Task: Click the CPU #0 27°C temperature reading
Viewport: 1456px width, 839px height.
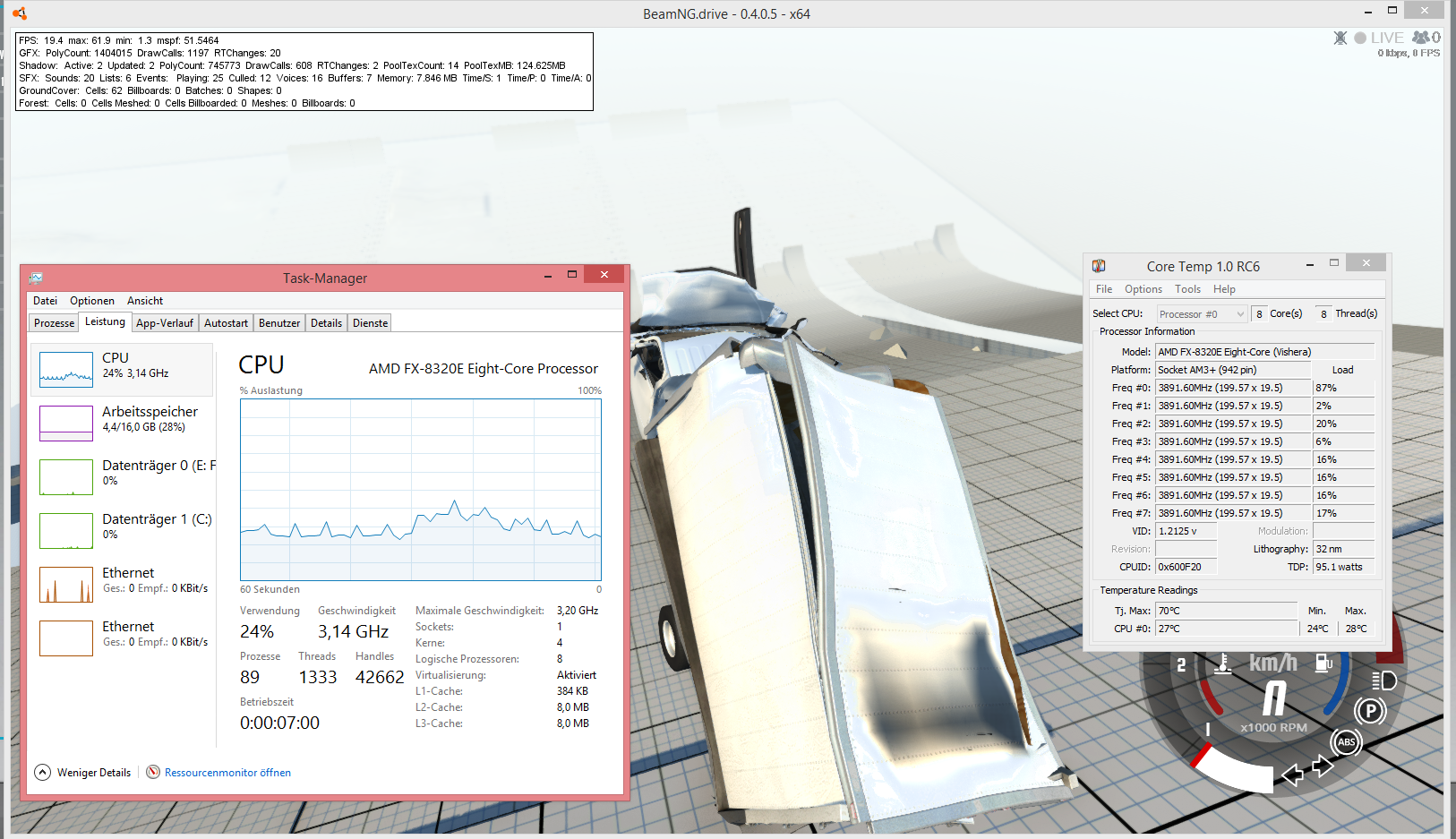Action: 1226,629
